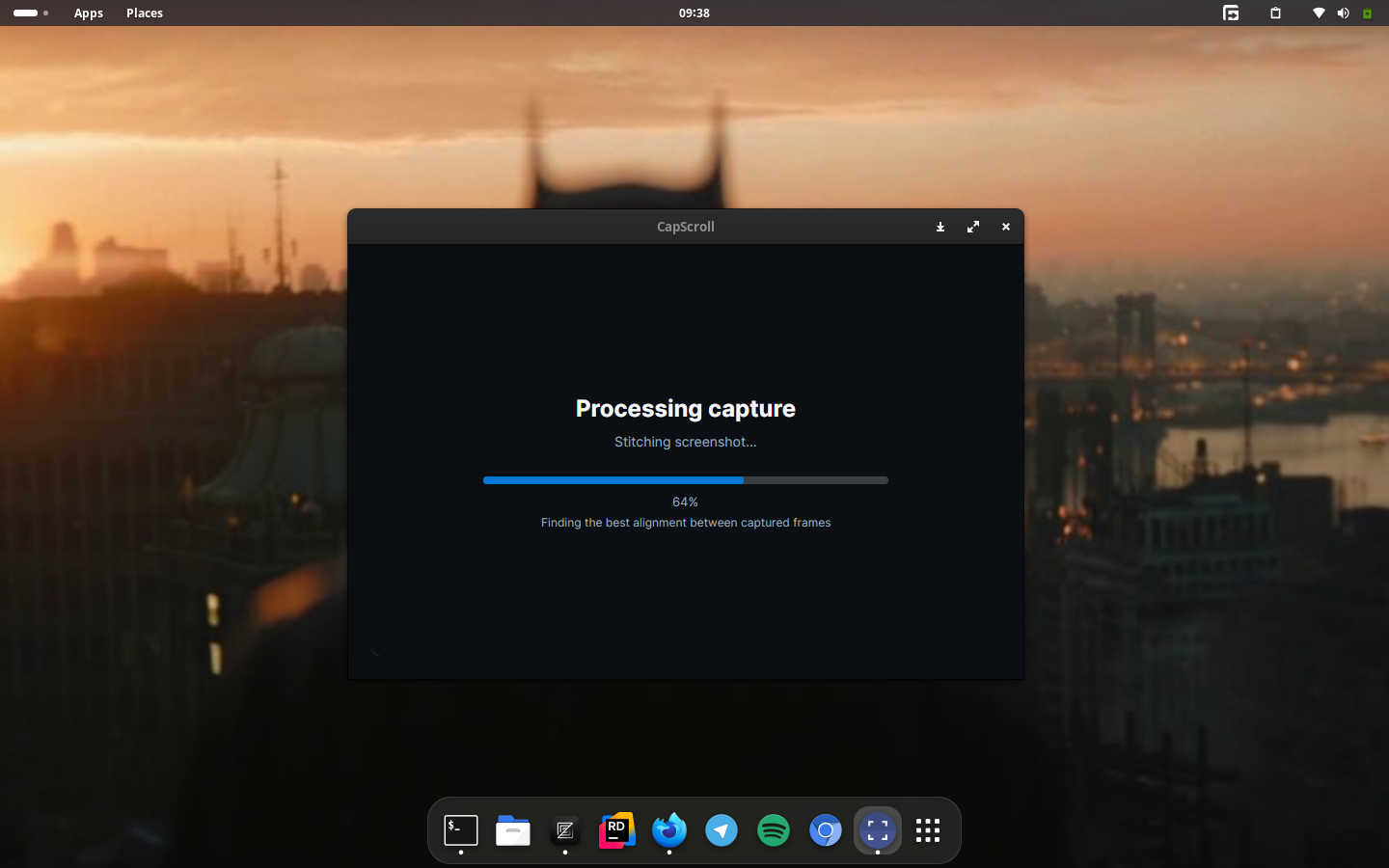Open the Terminal from the dock
Viewport: 1389px width, 868px height.
461,830
